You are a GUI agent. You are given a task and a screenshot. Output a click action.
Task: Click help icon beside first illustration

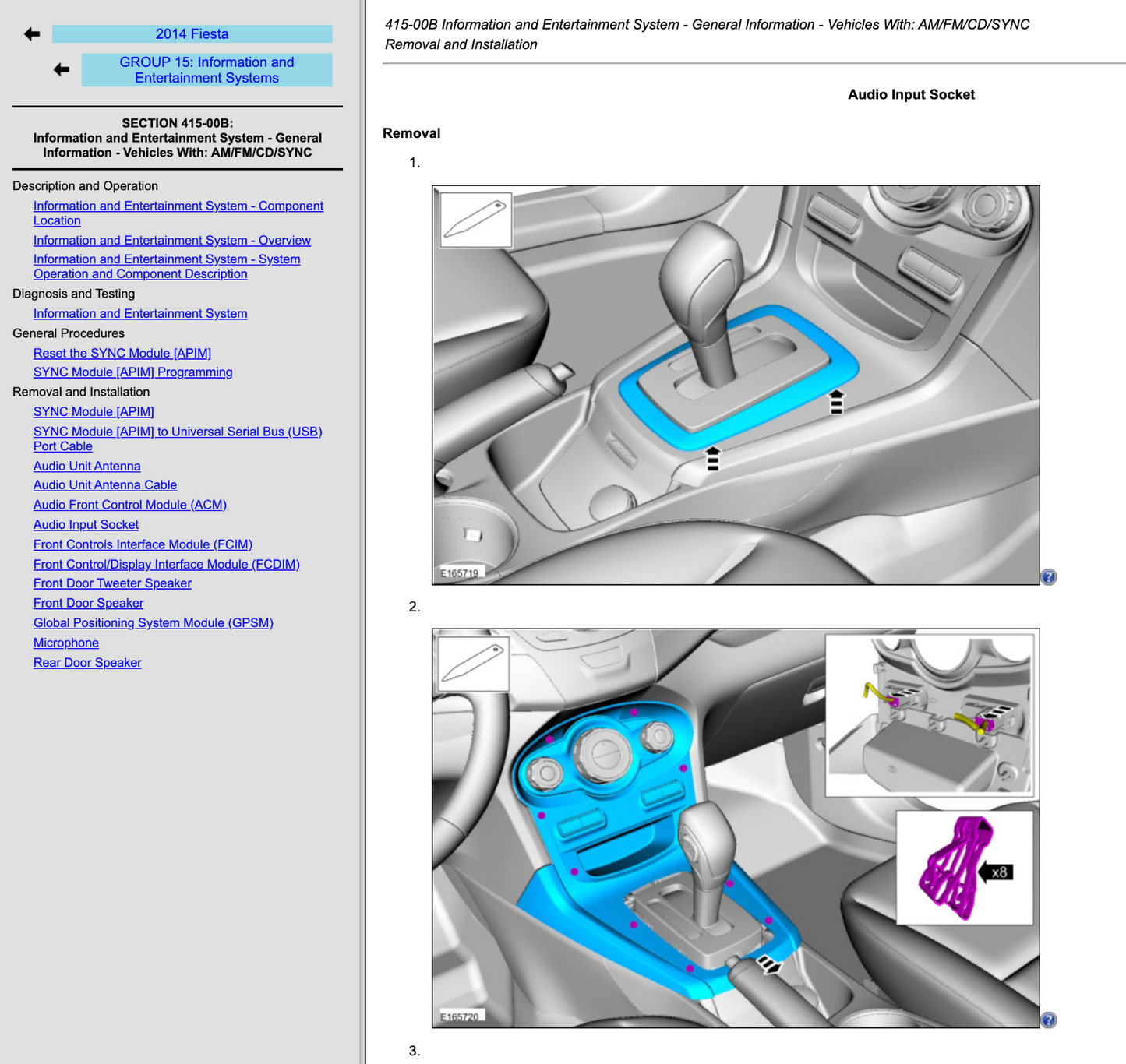click(1049, 577)
